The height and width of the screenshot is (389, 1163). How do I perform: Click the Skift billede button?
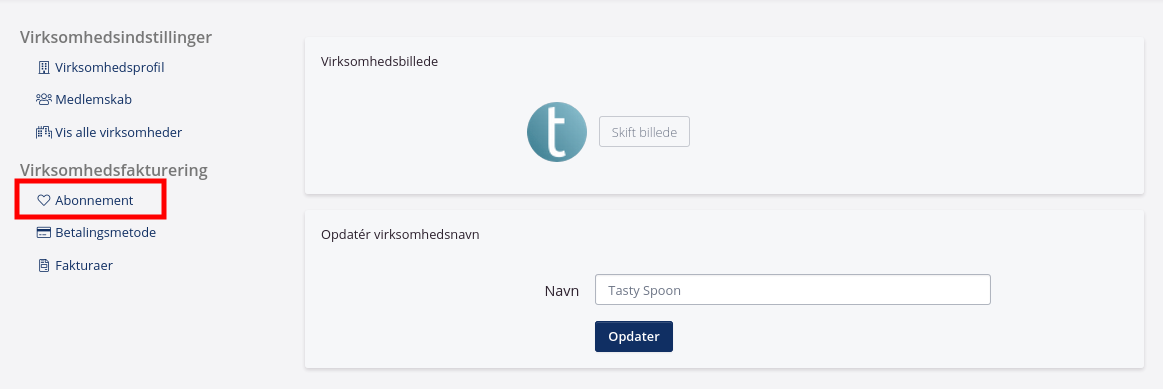[x=644, y=131]
